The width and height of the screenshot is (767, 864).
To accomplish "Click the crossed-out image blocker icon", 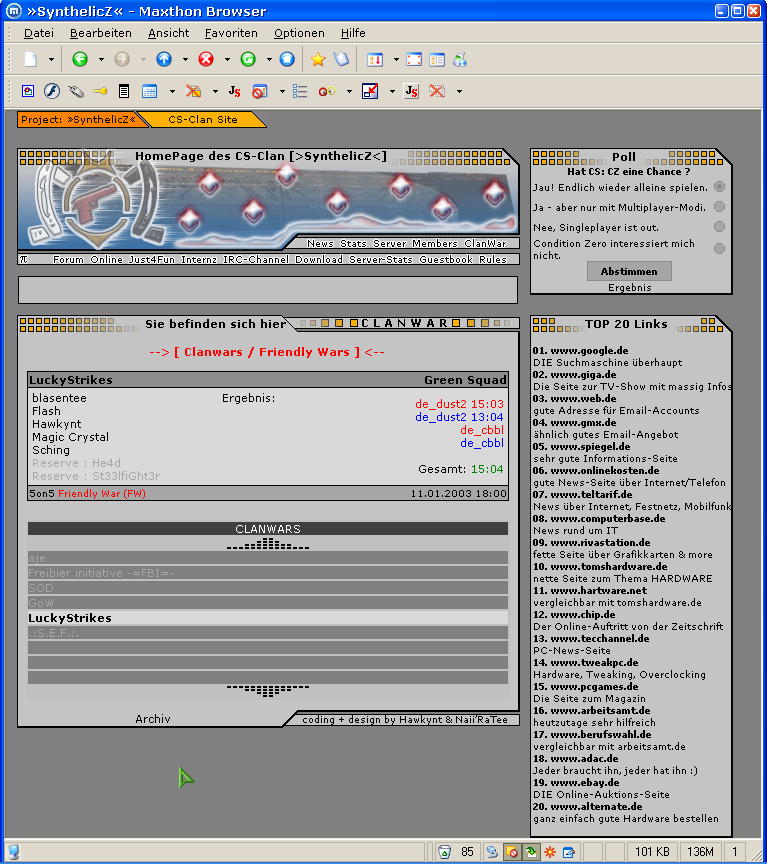I will [193, 91].
